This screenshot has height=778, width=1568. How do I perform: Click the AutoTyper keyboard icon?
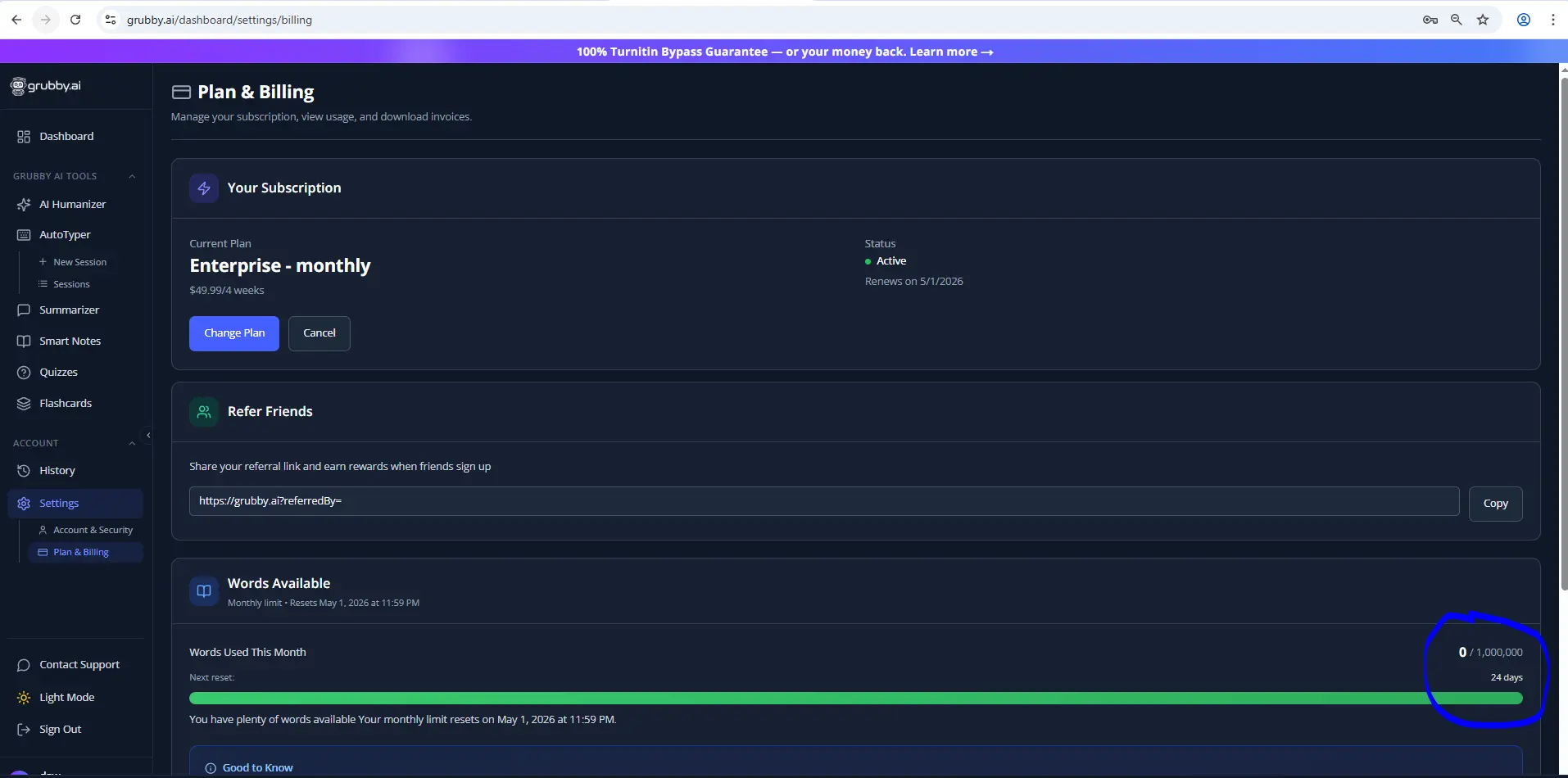tap(24, 235)
